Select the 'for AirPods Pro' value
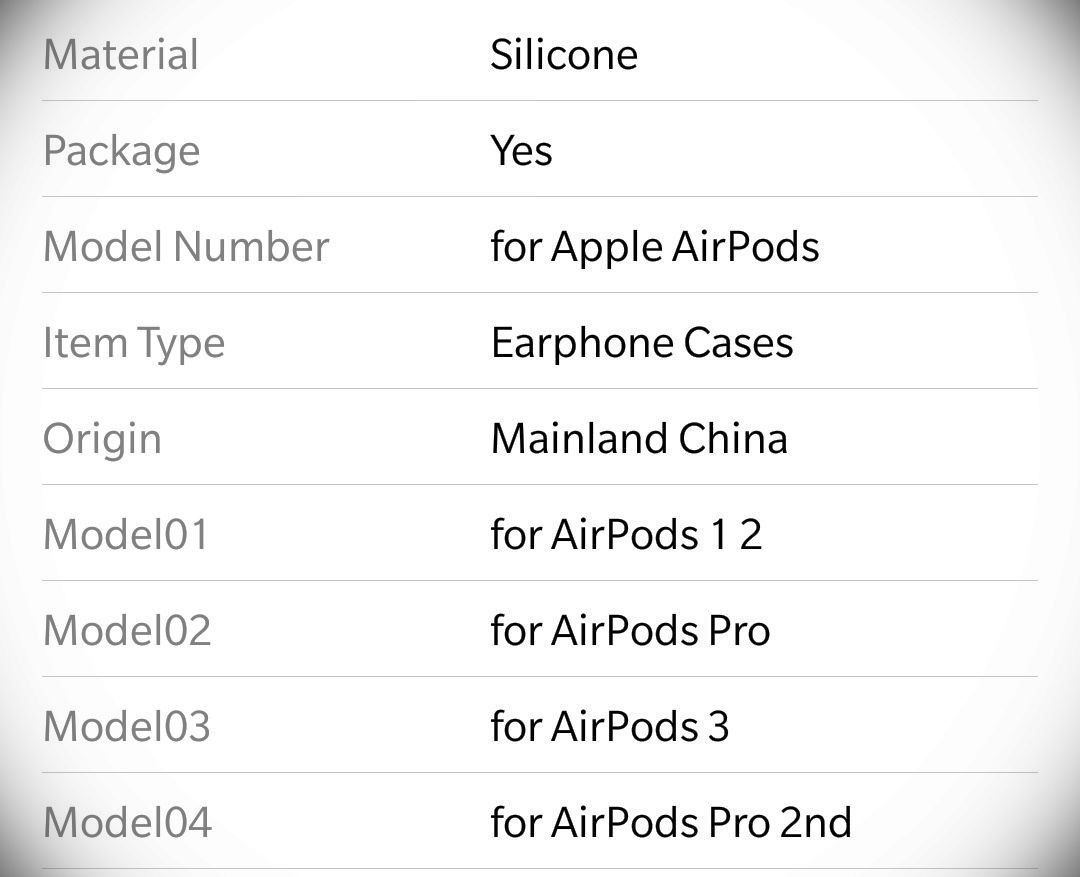Viewport: 1080px width, 877px height. [x=630, y=630]
